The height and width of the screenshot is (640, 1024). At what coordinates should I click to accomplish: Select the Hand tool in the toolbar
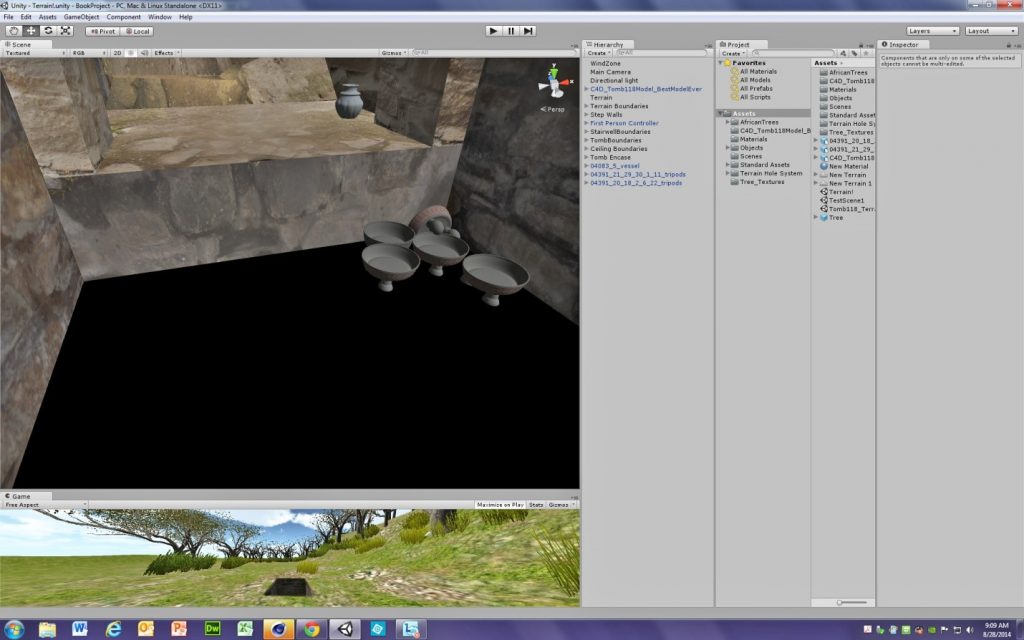13,31
